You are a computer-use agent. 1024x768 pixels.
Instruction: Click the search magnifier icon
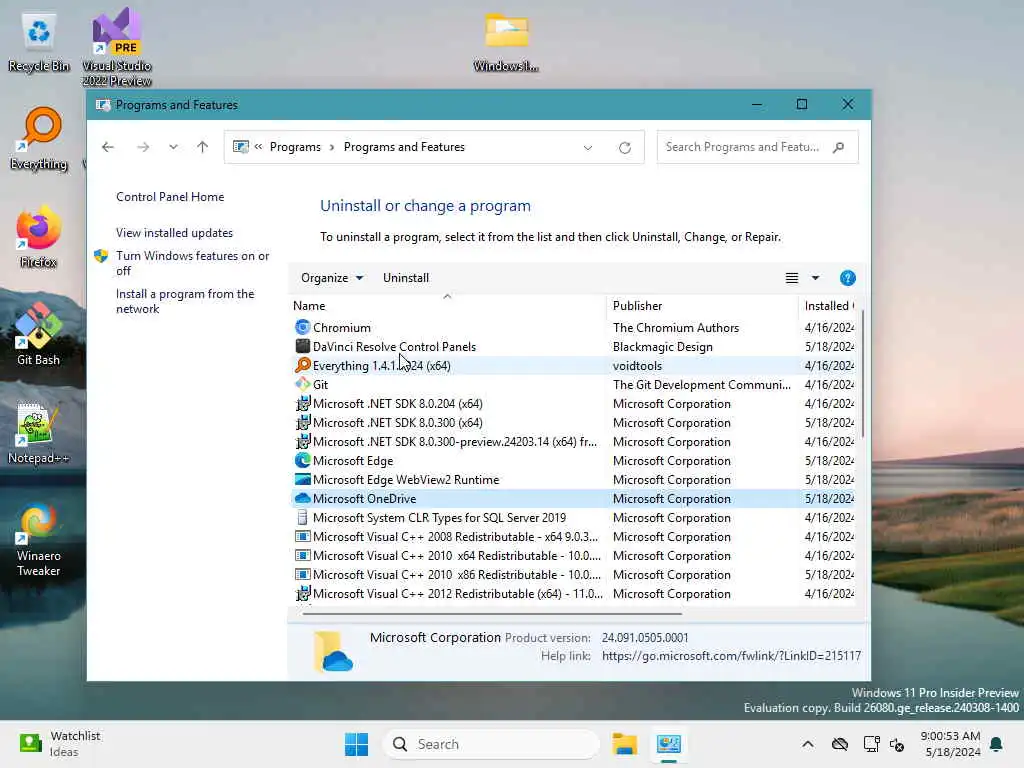(x=839, y=148)
